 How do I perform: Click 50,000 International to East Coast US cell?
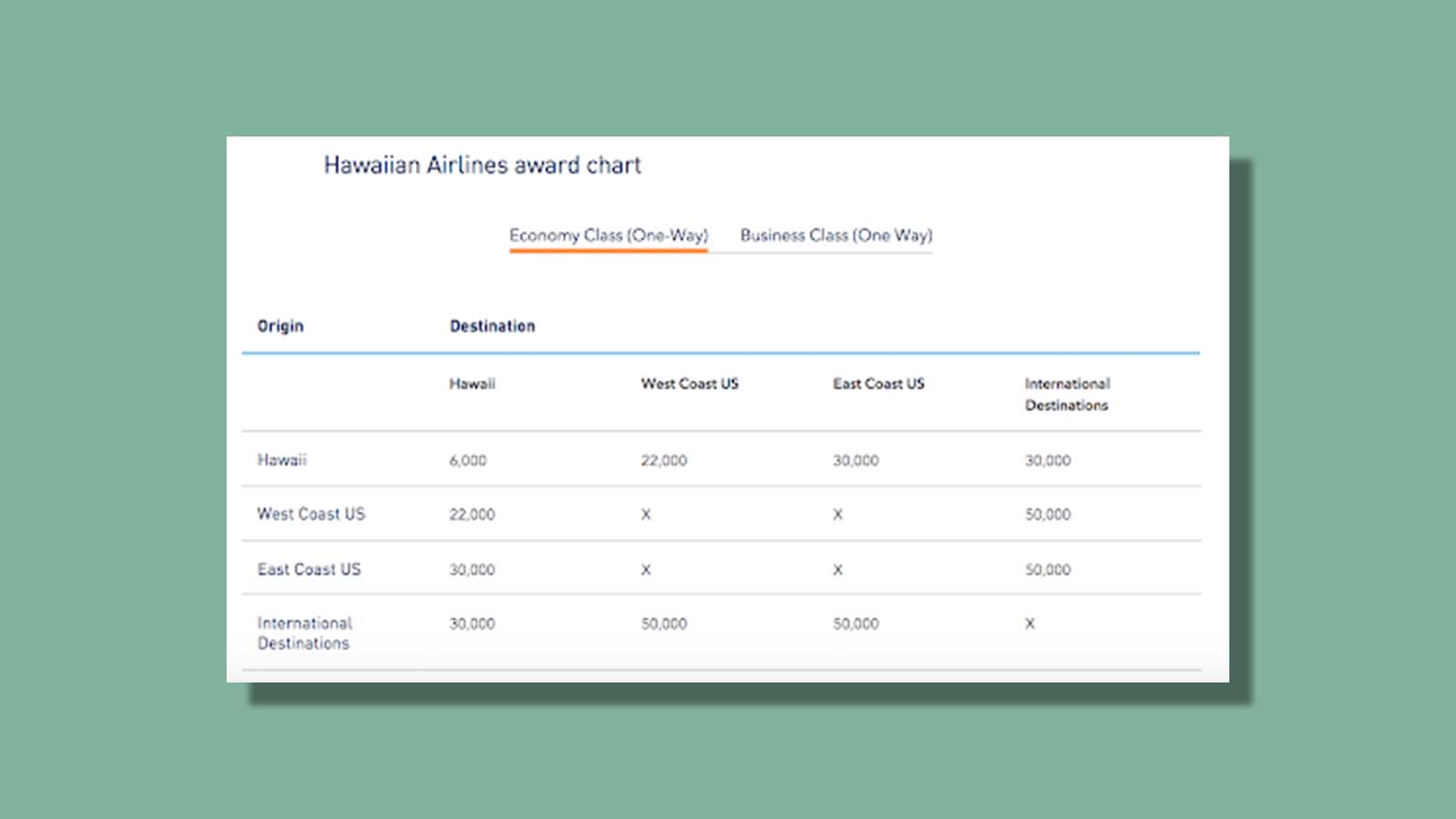tap(856, 624)
